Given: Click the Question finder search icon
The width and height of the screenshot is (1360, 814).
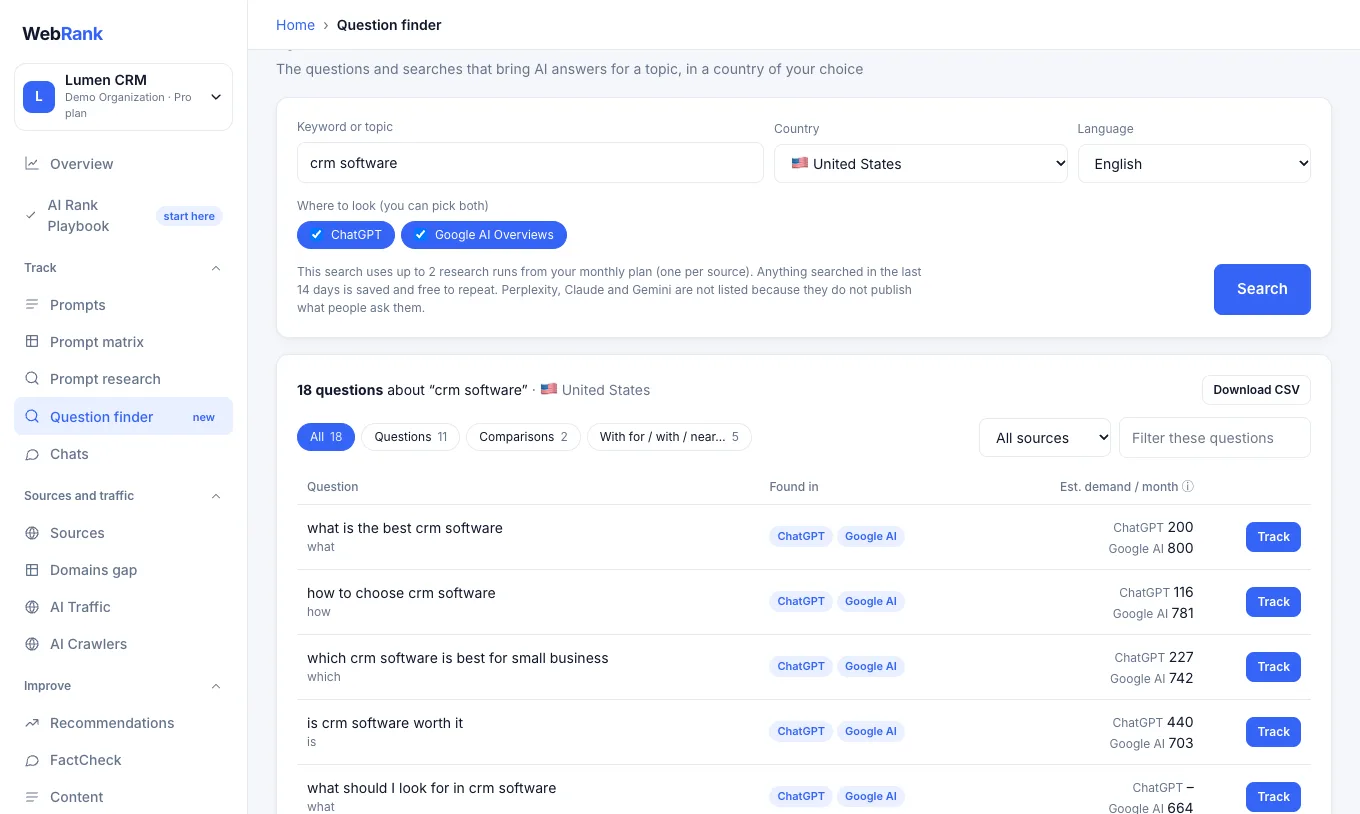Looking at the screenshot, I should click(x=32, y=417).
